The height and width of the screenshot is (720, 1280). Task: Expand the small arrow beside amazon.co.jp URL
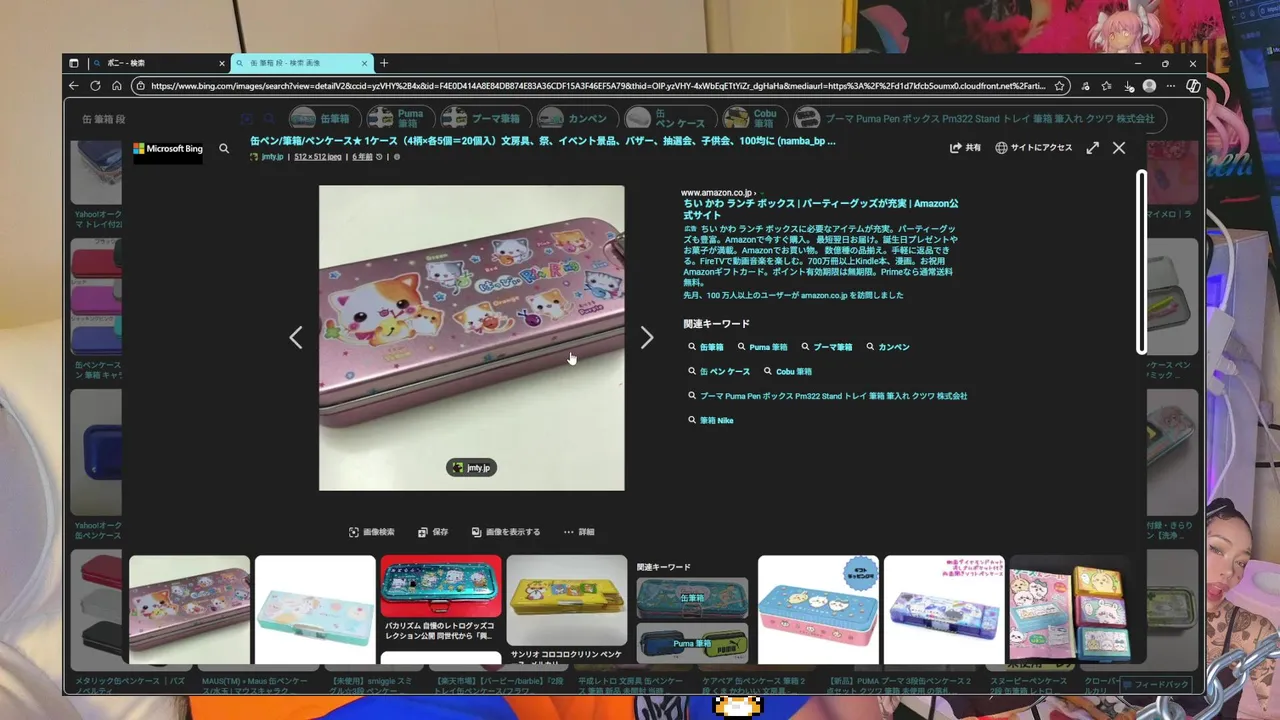click(762, 192)
